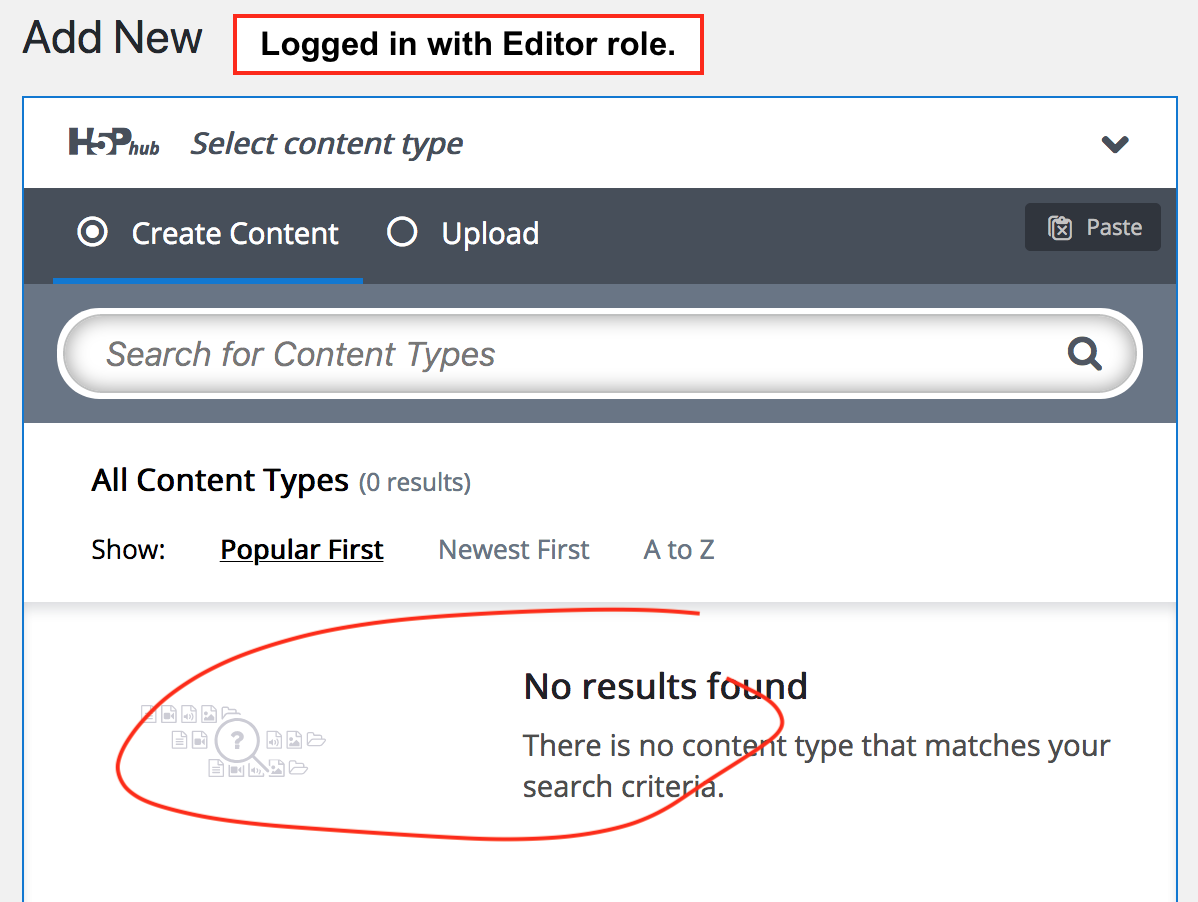The image size is (1198, 902).
Task: Click the magnifying glass search icon
Action: click(1084, 354)
